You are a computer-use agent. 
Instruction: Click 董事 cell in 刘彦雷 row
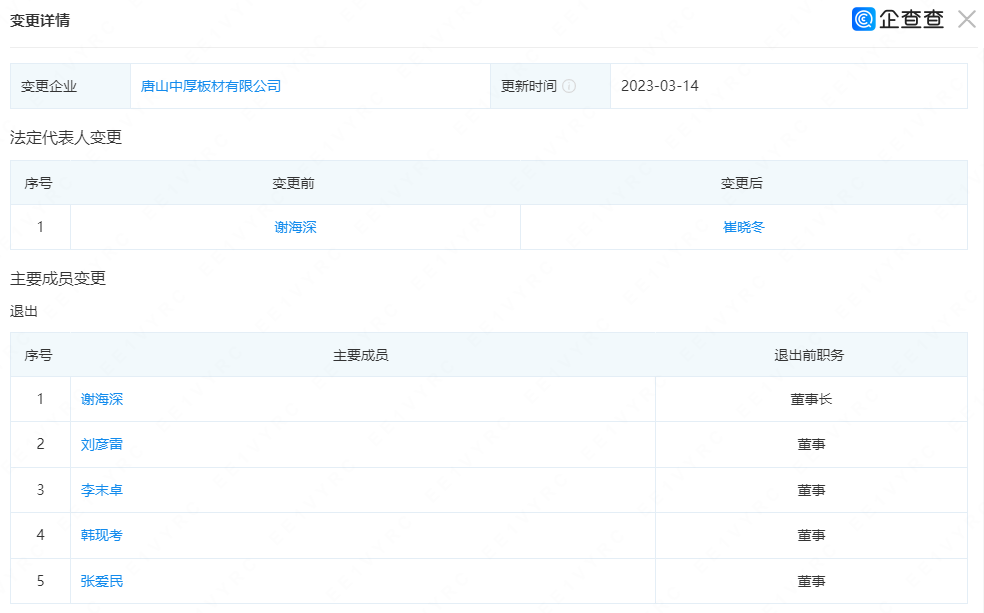tap(811, 444)
